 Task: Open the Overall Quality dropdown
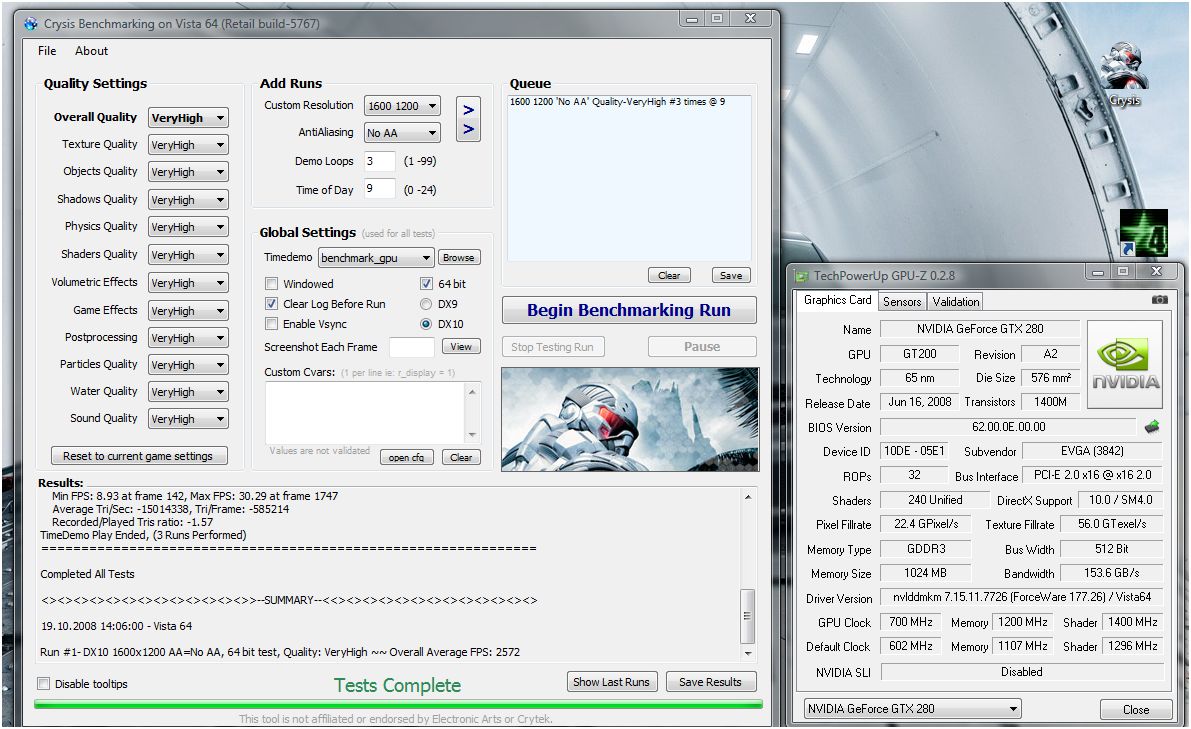188,118
